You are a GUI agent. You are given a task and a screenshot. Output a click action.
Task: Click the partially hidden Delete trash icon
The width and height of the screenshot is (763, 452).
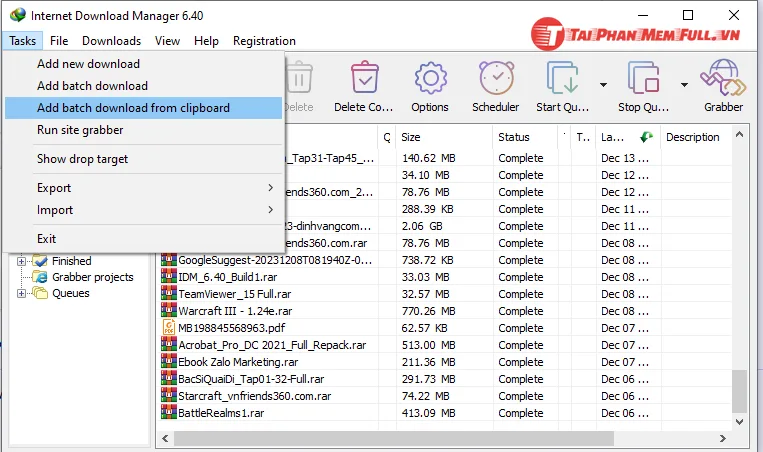point(299,77)
